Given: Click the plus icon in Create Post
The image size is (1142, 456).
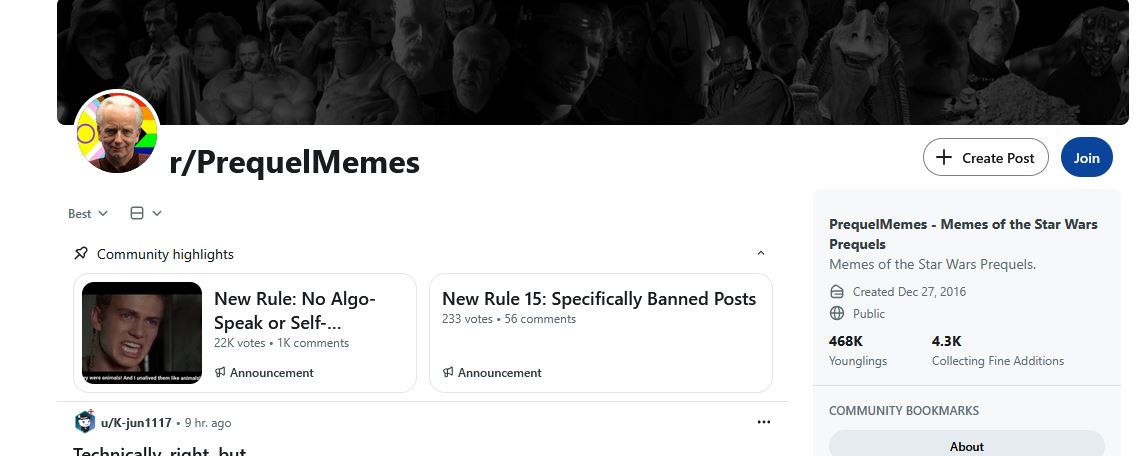Looking at the screenshot, I should click(x=944, y=157).
